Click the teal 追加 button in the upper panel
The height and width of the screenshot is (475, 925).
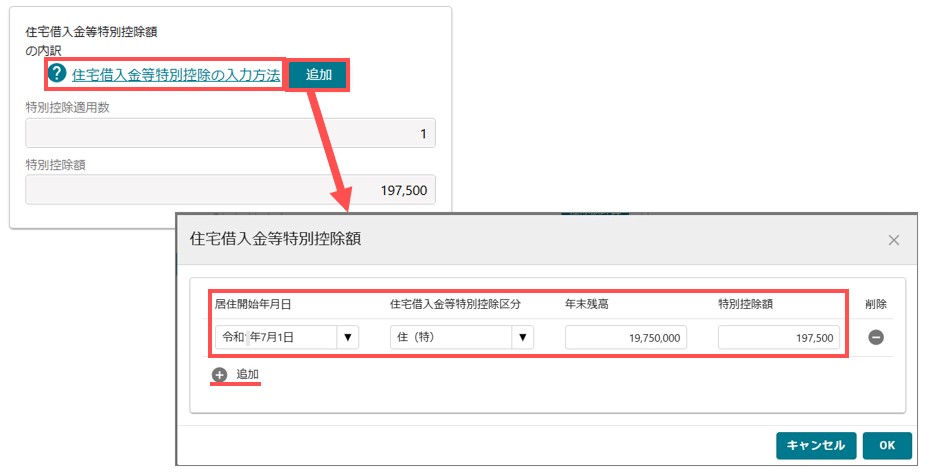319,75
